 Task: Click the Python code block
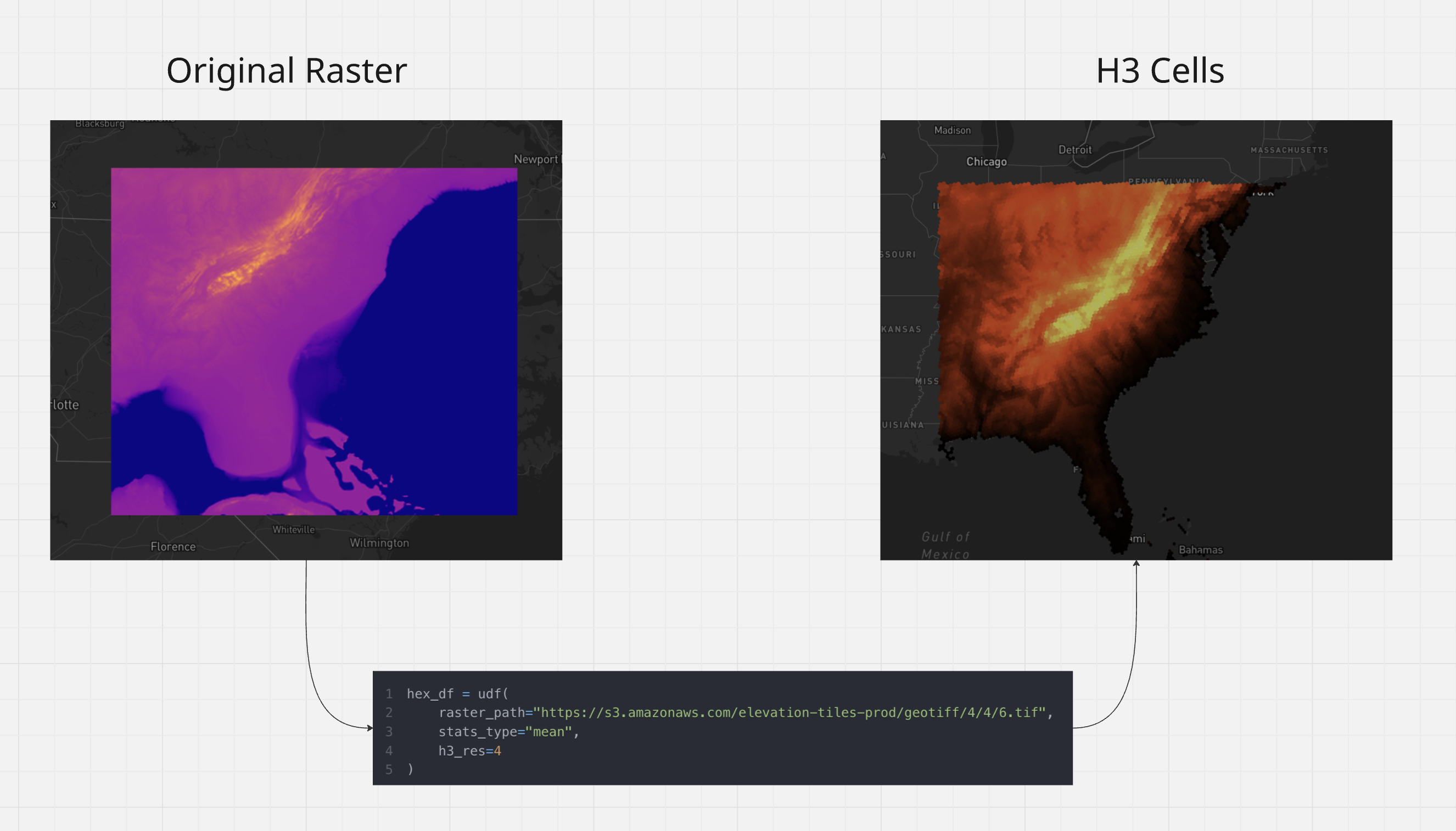(x=723, y=728)
